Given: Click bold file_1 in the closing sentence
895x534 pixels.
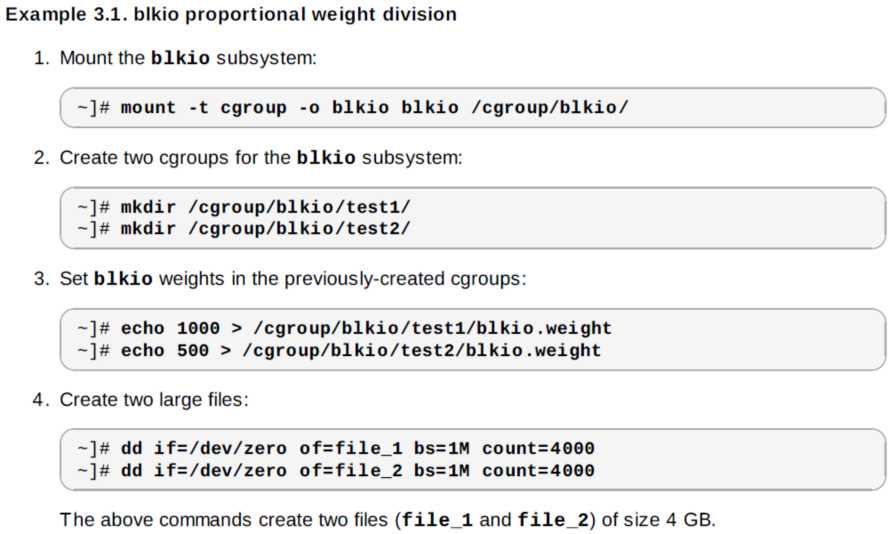Looking at the screenshot, I should pyautogui.click(x=436, y=520).
